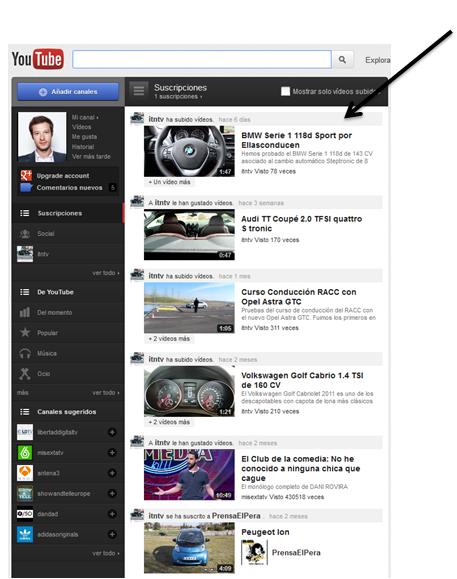Click the Ocio icon in sidebar

coord(25,374)
